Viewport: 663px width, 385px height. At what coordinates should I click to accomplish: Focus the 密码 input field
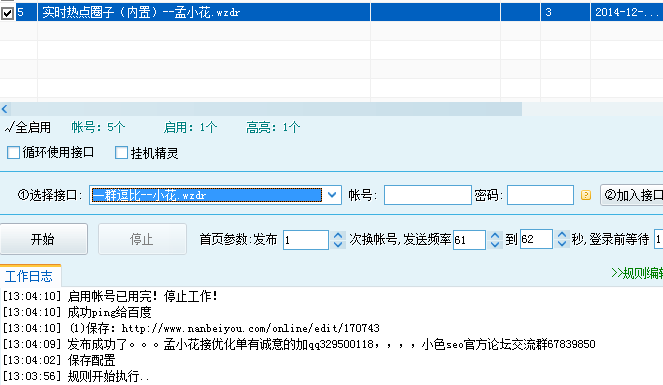pyautogui.click(x=540, y=195)
